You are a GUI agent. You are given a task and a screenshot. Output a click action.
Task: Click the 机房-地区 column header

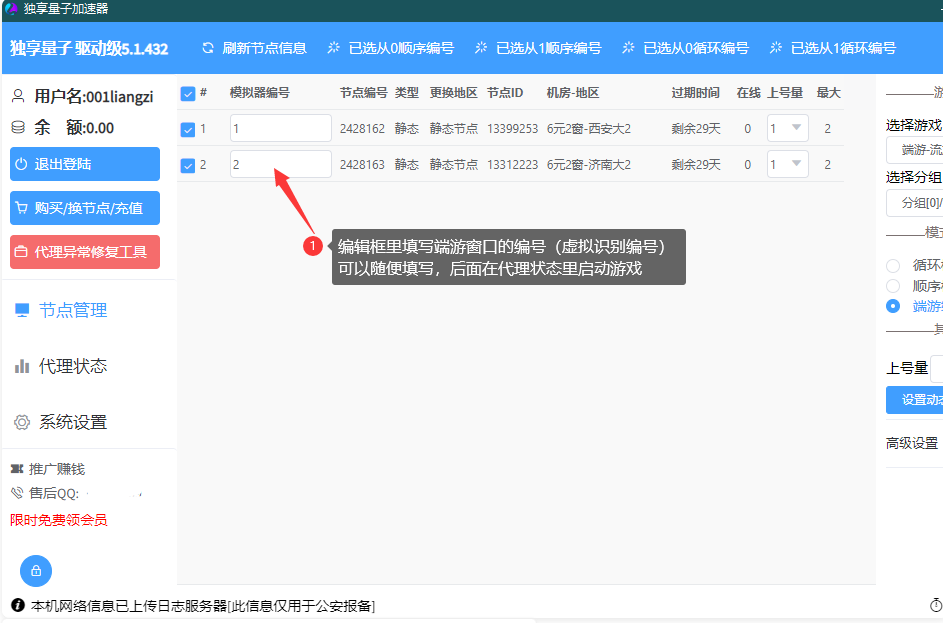573,93
